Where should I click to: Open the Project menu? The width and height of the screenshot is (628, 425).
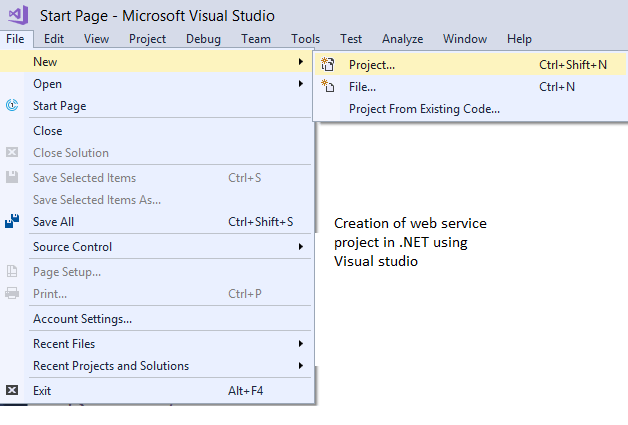(x=147, y=39)
